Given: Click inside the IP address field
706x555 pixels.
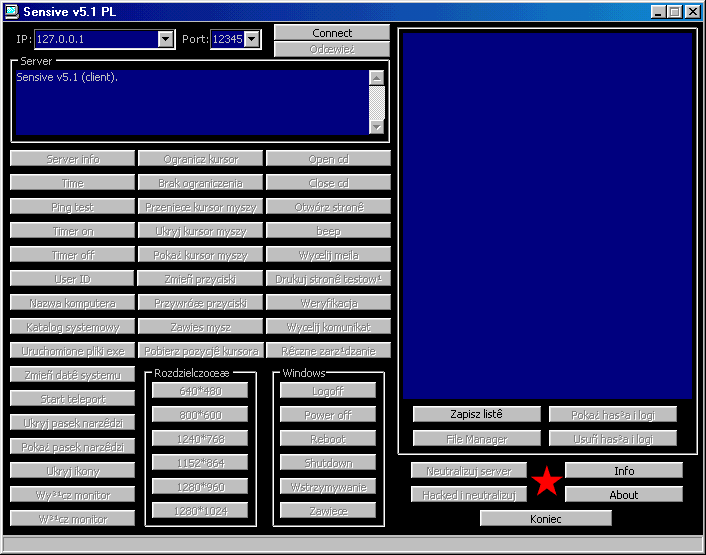Looking at the screenshot, I should pyautogui.click(x=94, y=39).
